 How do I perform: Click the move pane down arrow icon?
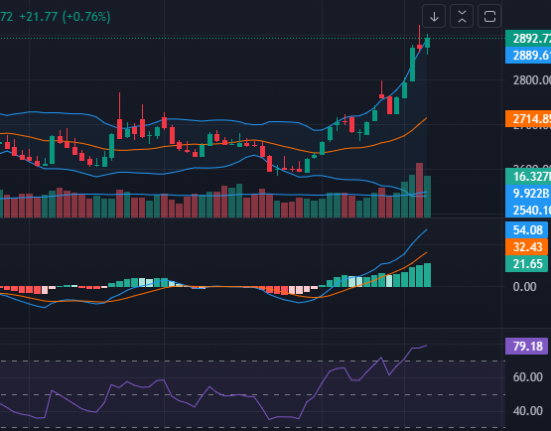coord(434,16)
